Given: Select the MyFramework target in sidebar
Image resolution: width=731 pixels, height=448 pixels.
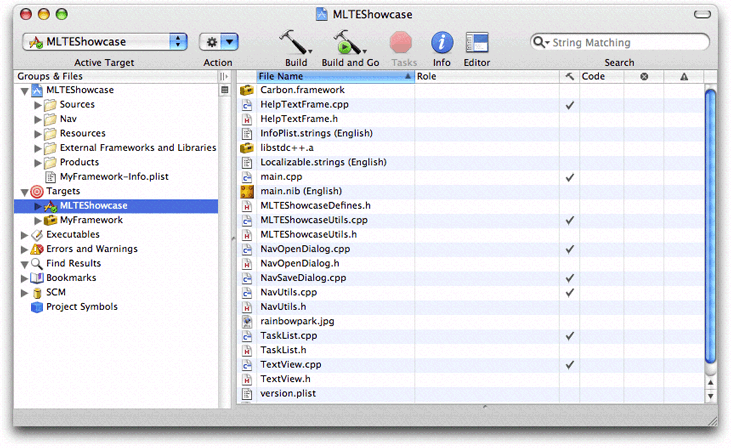Looking at the screenshot, I should pos(91,220).
